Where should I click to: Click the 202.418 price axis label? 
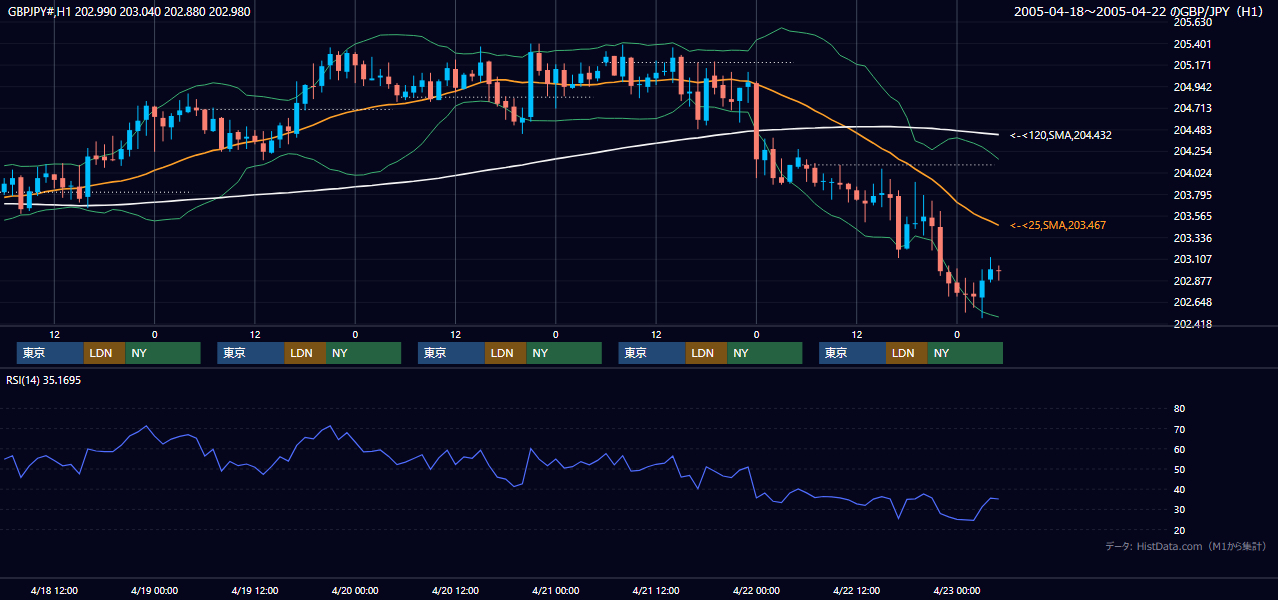coord(1193,324)
